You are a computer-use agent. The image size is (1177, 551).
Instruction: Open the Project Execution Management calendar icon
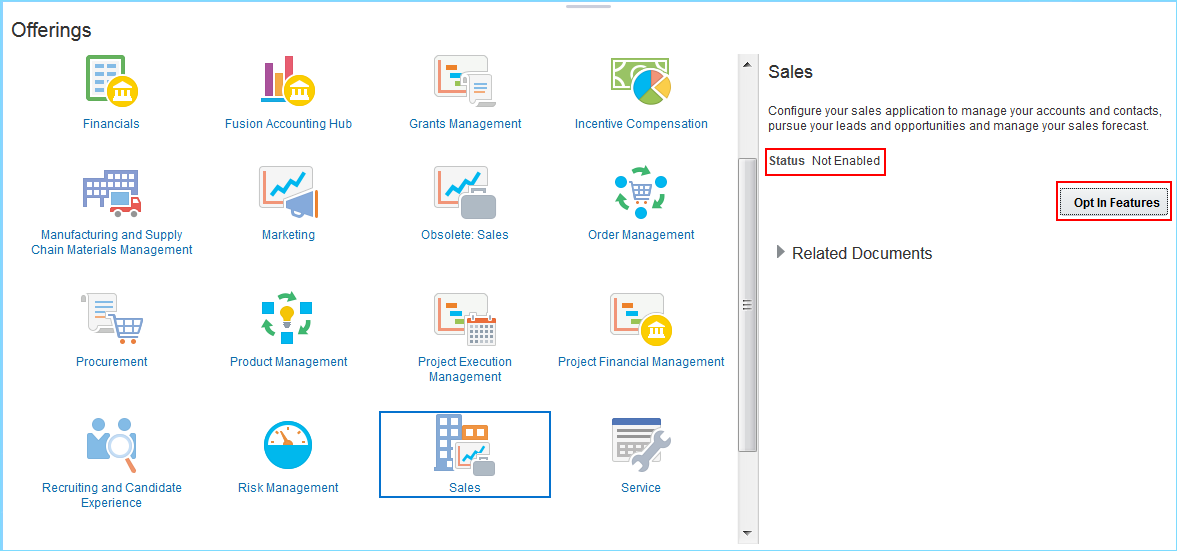(465, 318)
